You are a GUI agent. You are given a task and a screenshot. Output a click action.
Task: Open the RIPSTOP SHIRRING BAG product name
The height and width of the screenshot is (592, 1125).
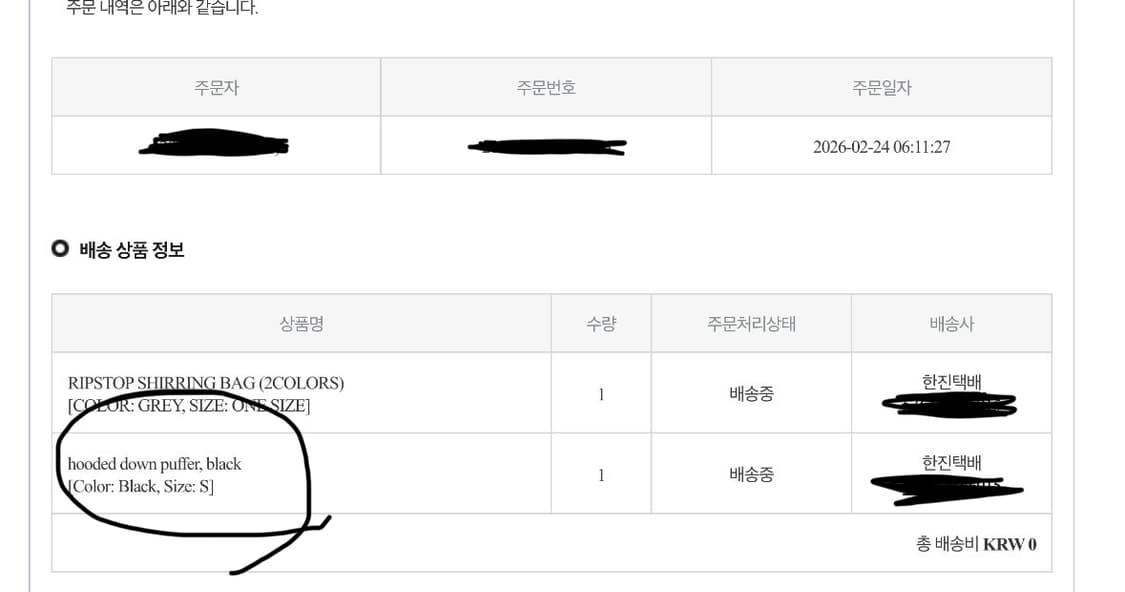pyautogui.click(x=206, y=383)
